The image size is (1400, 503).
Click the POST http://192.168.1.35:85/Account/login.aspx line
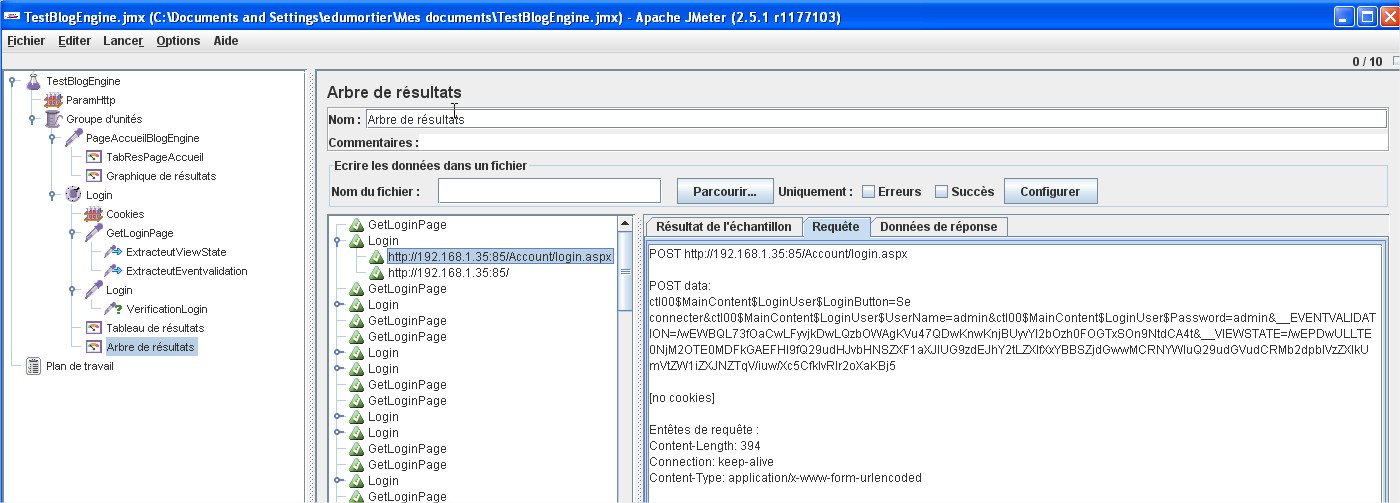coord(778,254)
